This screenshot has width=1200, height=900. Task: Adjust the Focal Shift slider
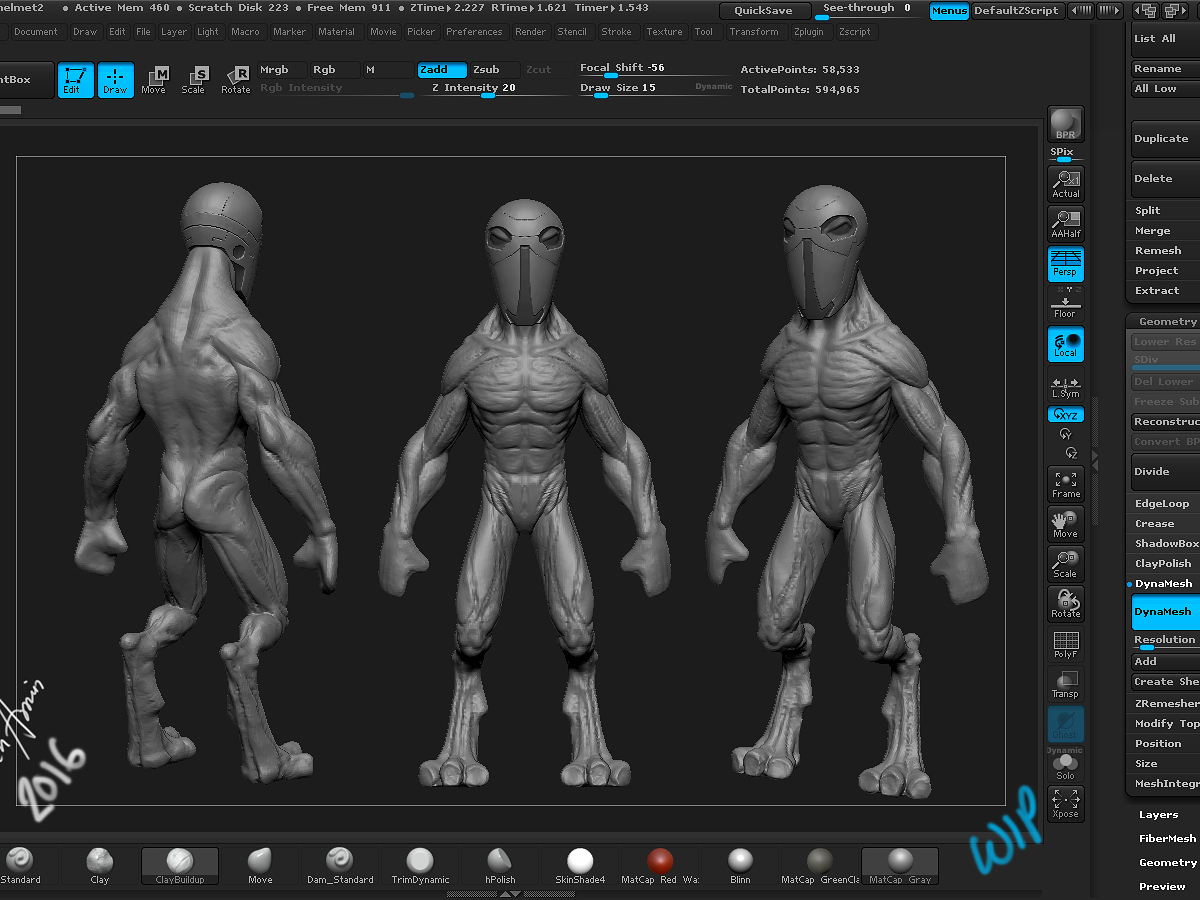pos(656,69)
